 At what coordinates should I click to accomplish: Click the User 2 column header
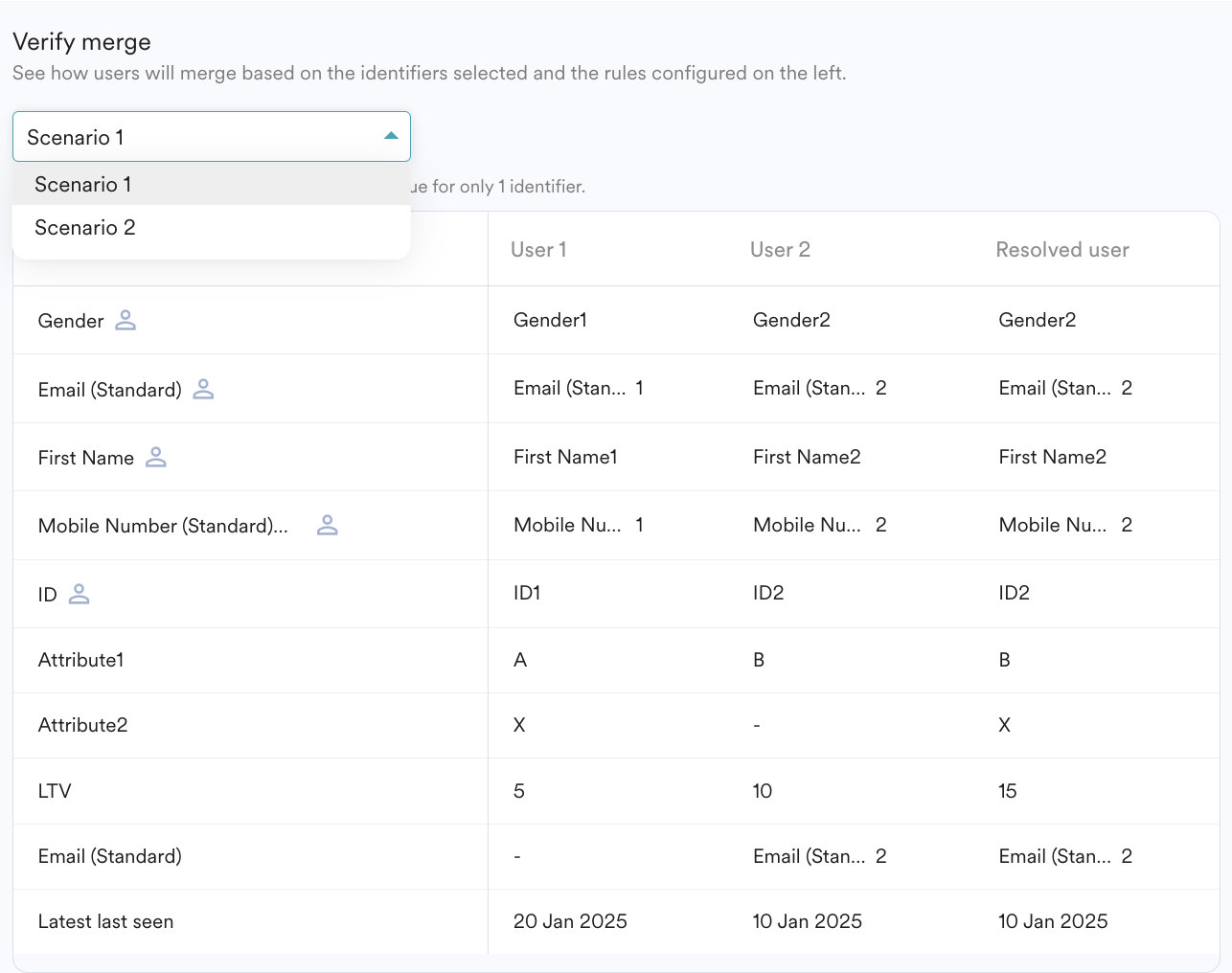tap(780, 250)
